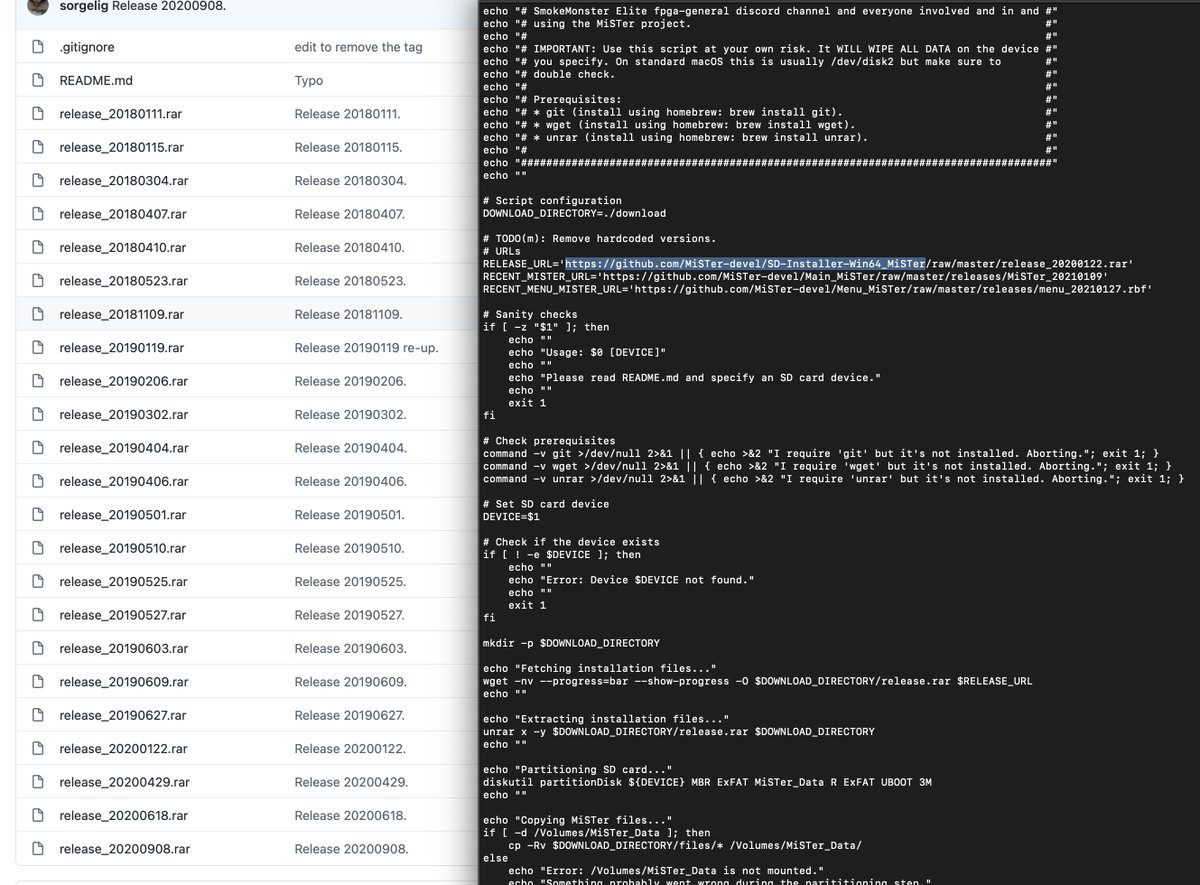The image size is (1200, 885).
Task: Open release_20200122.rar file
Action: [123, 748]
